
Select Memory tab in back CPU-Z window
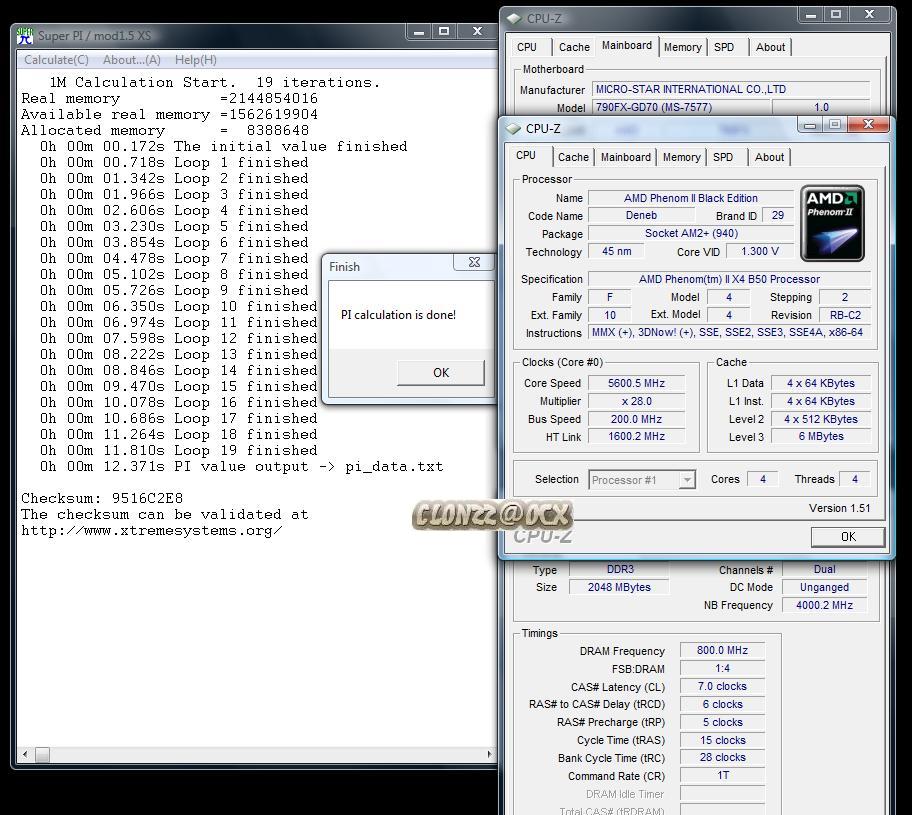tap(683, 47)
